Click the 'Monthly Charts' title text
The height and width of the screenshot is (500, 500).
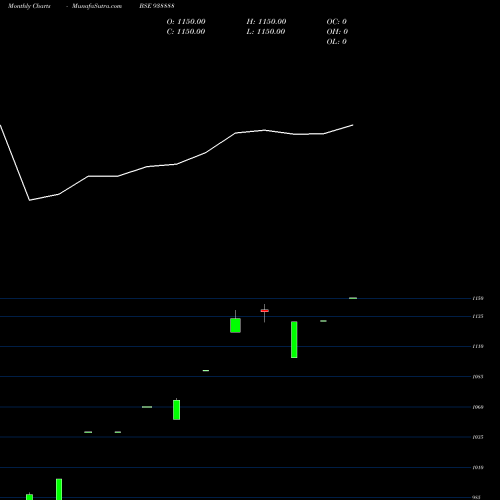pyautogui.click(x=29, y=6)
